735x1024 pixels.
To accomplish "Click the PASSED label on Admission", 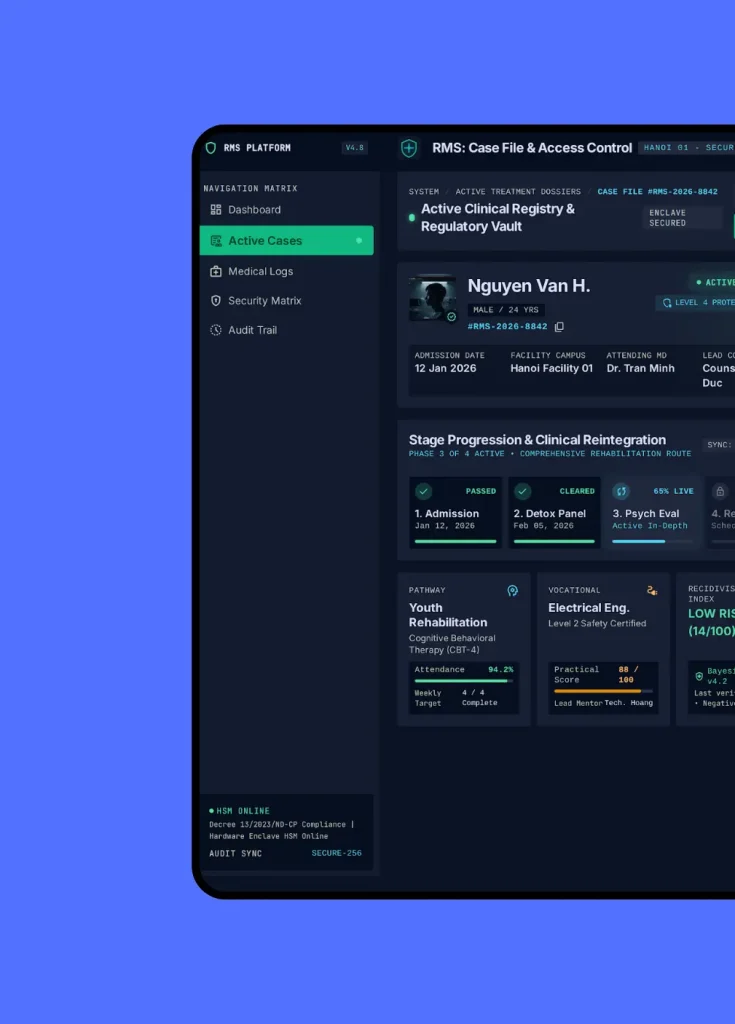I will [481, 491].
